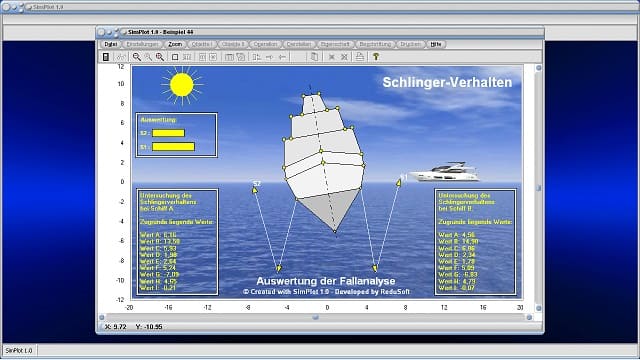This screenshot has width=640, height=360.
Task: Click the Schlinger-Verhalten title text
Action: click(447, 82)
